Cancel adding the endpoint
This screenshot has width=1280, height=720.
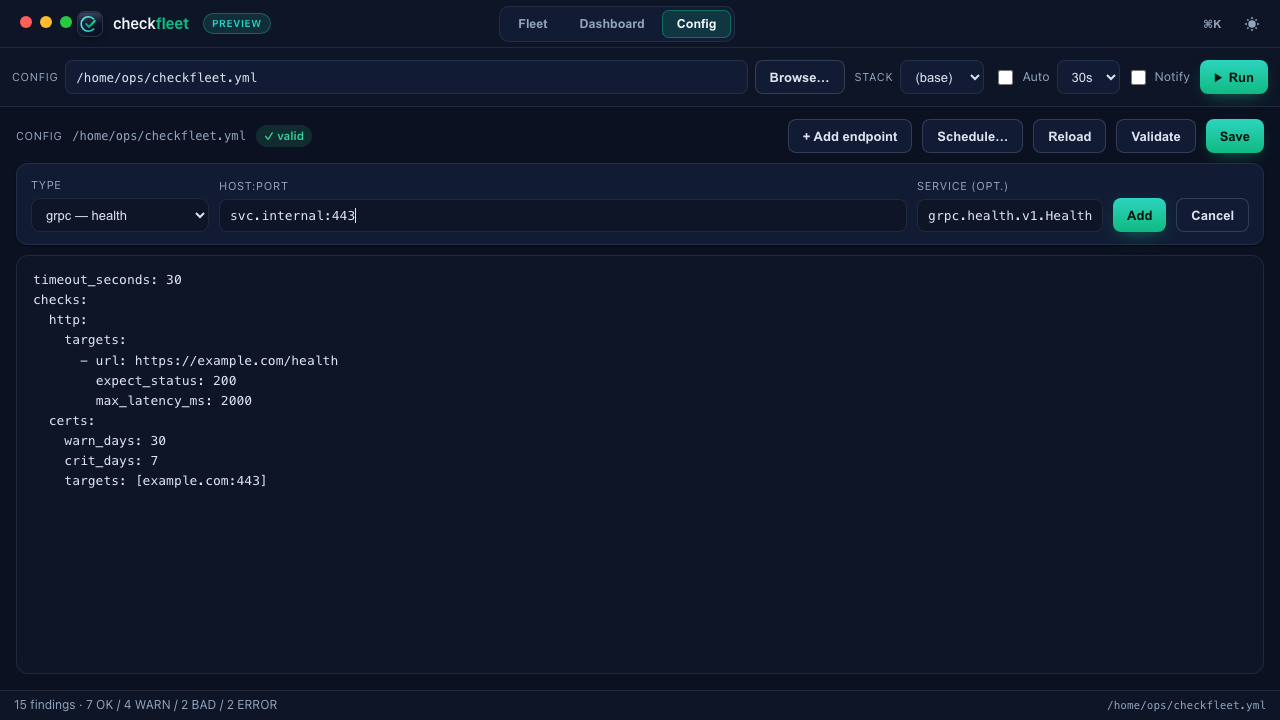coord(1212,215)
